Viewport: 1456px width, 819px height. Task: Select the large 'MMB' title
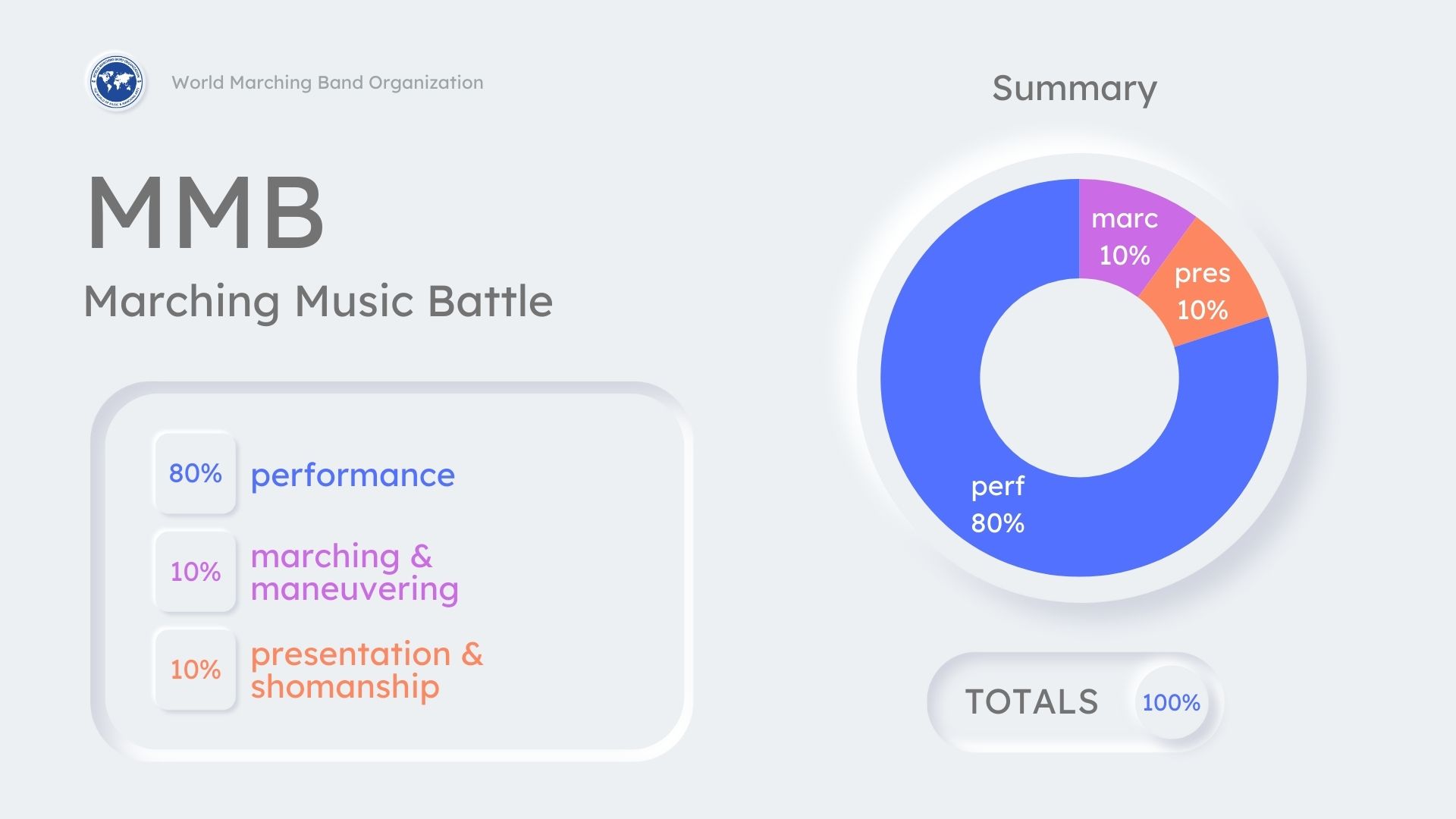(x=206, y=212)
